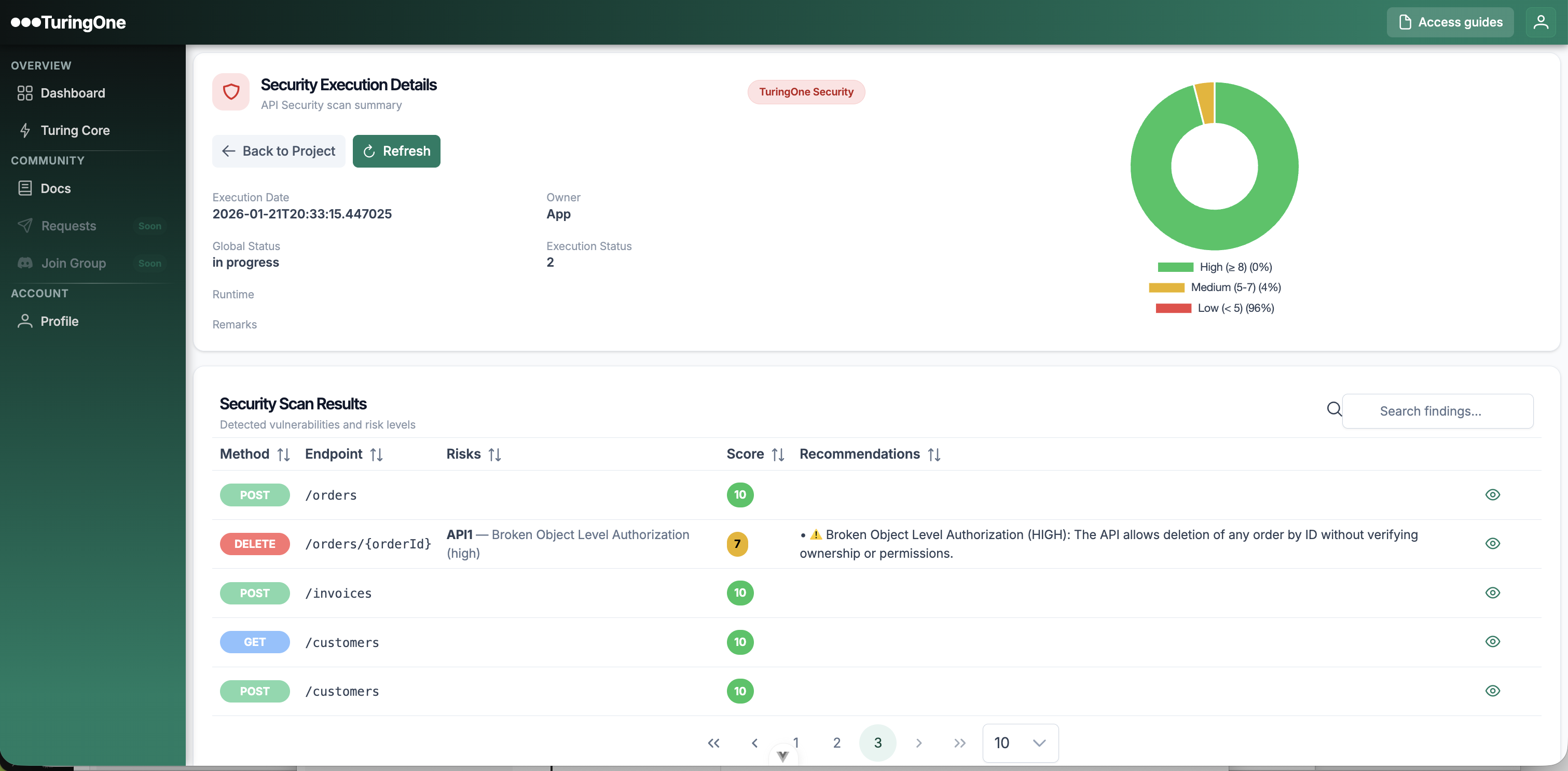Image resolution: width=1568 pixels, height=771 pixels.
Task: Click the red shield security icon
Action: (231, 92)
